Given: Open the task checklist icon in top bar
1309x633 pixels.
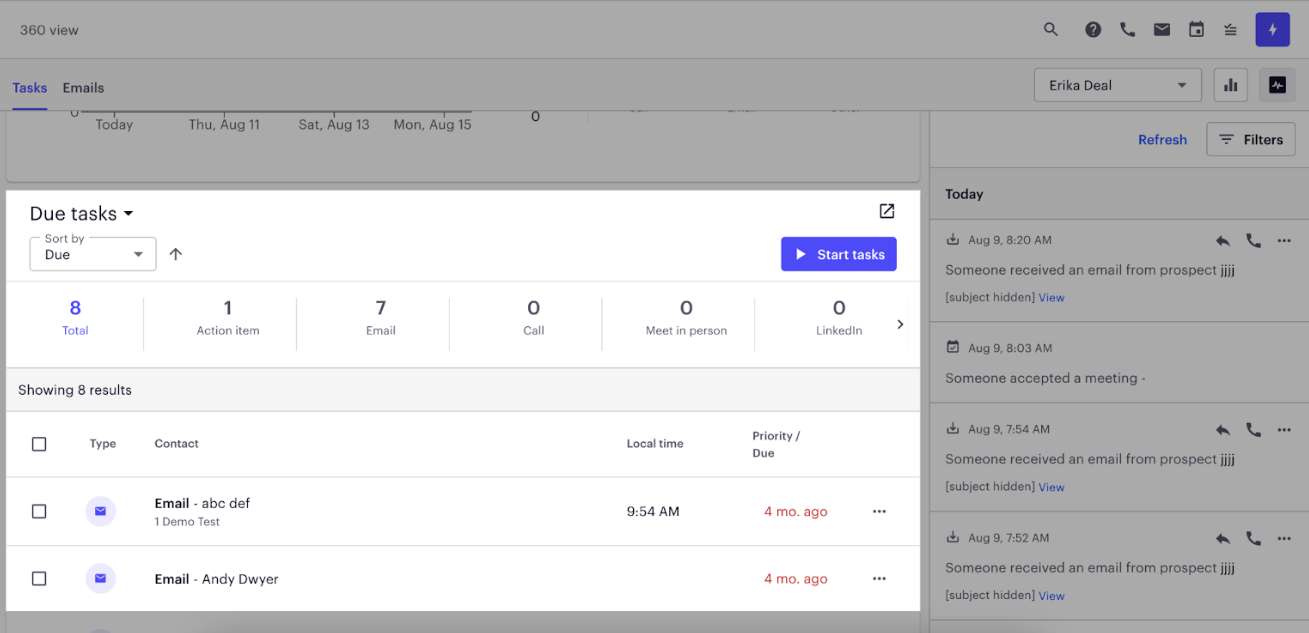Looking at the screenshot, I should pyautogui.click(x=1231, y=30).
